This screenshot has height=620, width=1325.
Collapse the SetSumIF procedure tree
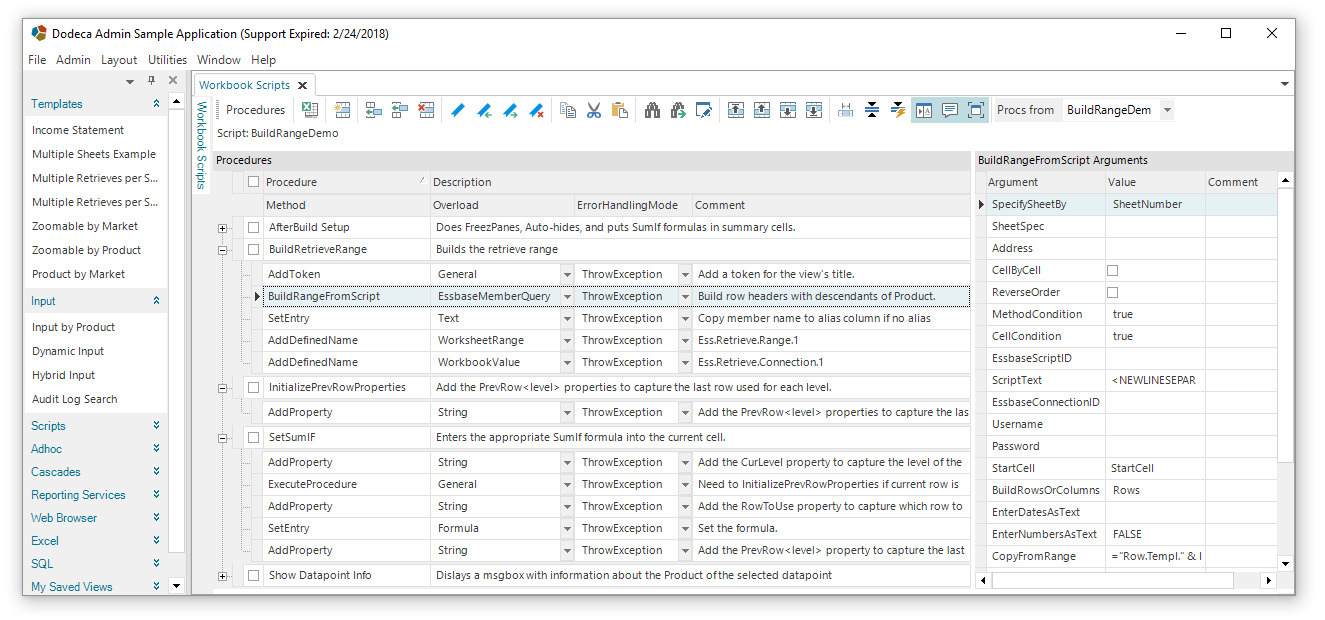click(x=222, y=438)
